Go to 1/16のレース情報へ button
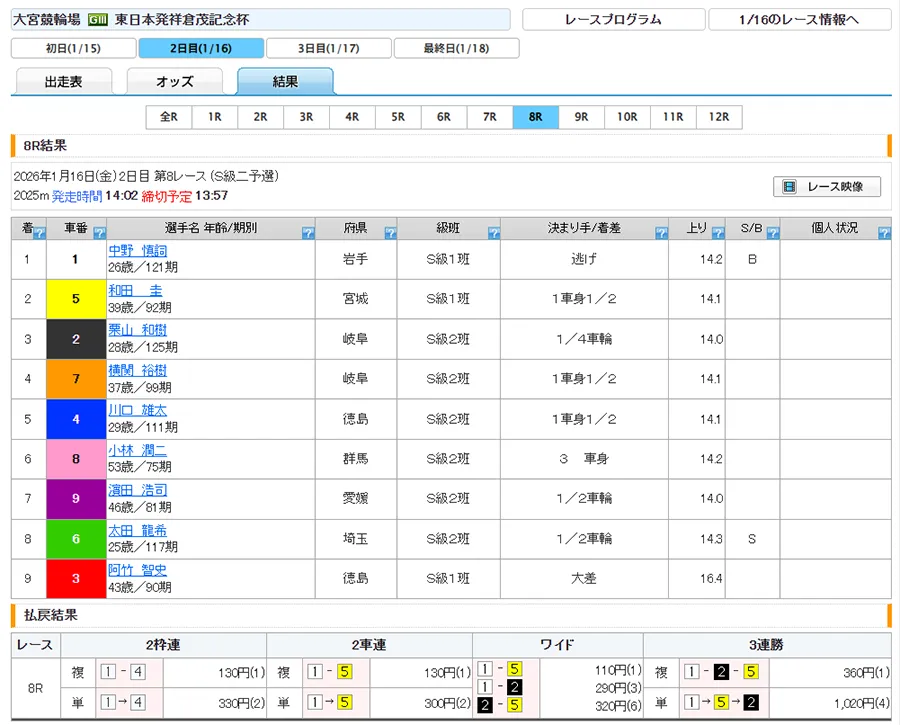Screen dimensions: 900x725 click(x=799, y=20)
